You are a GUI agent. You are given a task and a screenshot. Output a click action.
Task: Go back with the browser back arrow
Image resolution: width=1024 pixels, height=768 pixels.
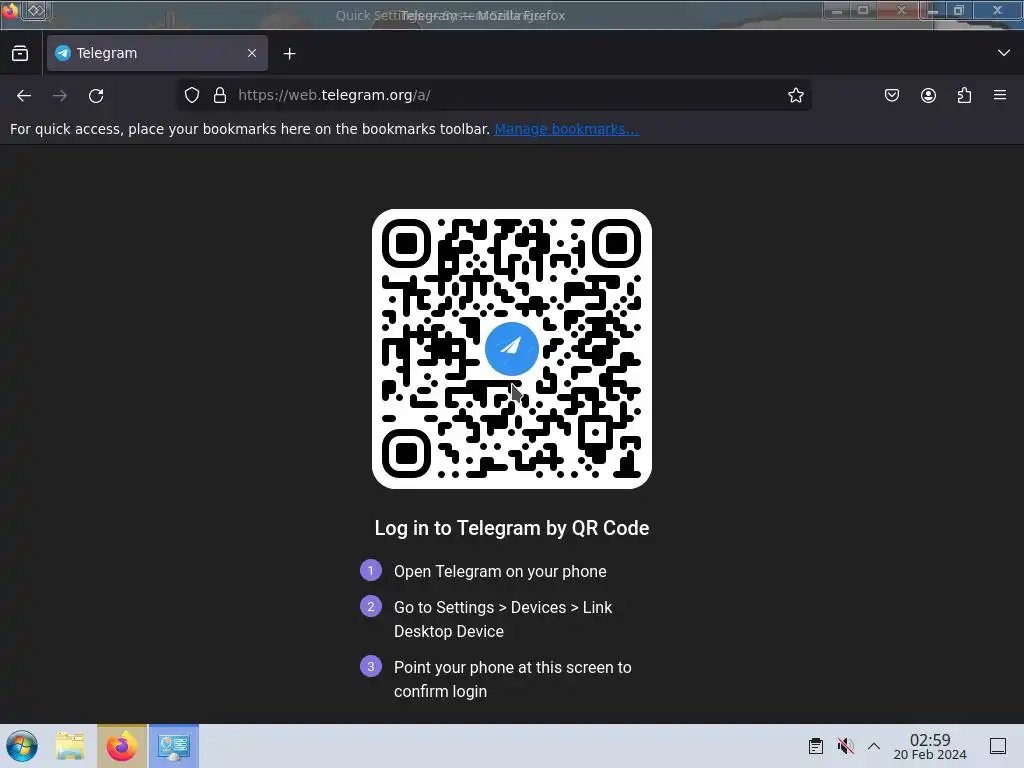click(x=24, y=95)
